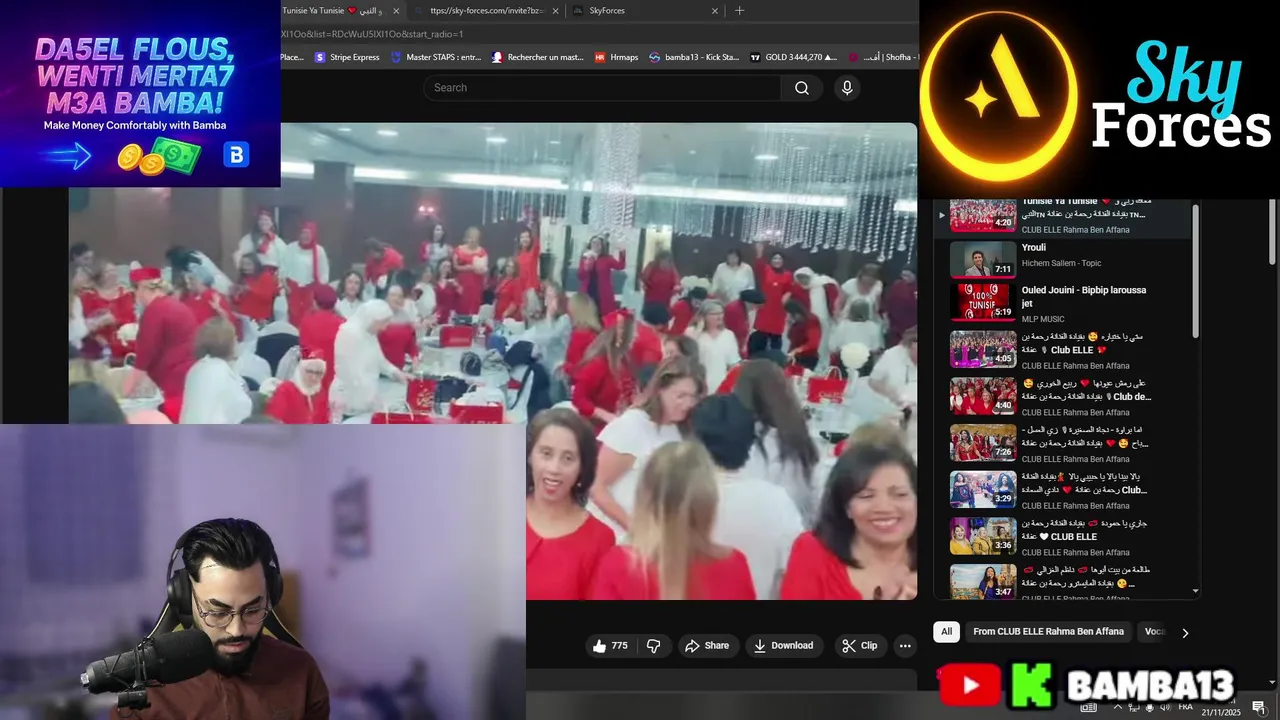This screenshot has width=1280, height=720.
Task: Dislike the video with the thumbs-down icon
Action: tap(654, 646)
